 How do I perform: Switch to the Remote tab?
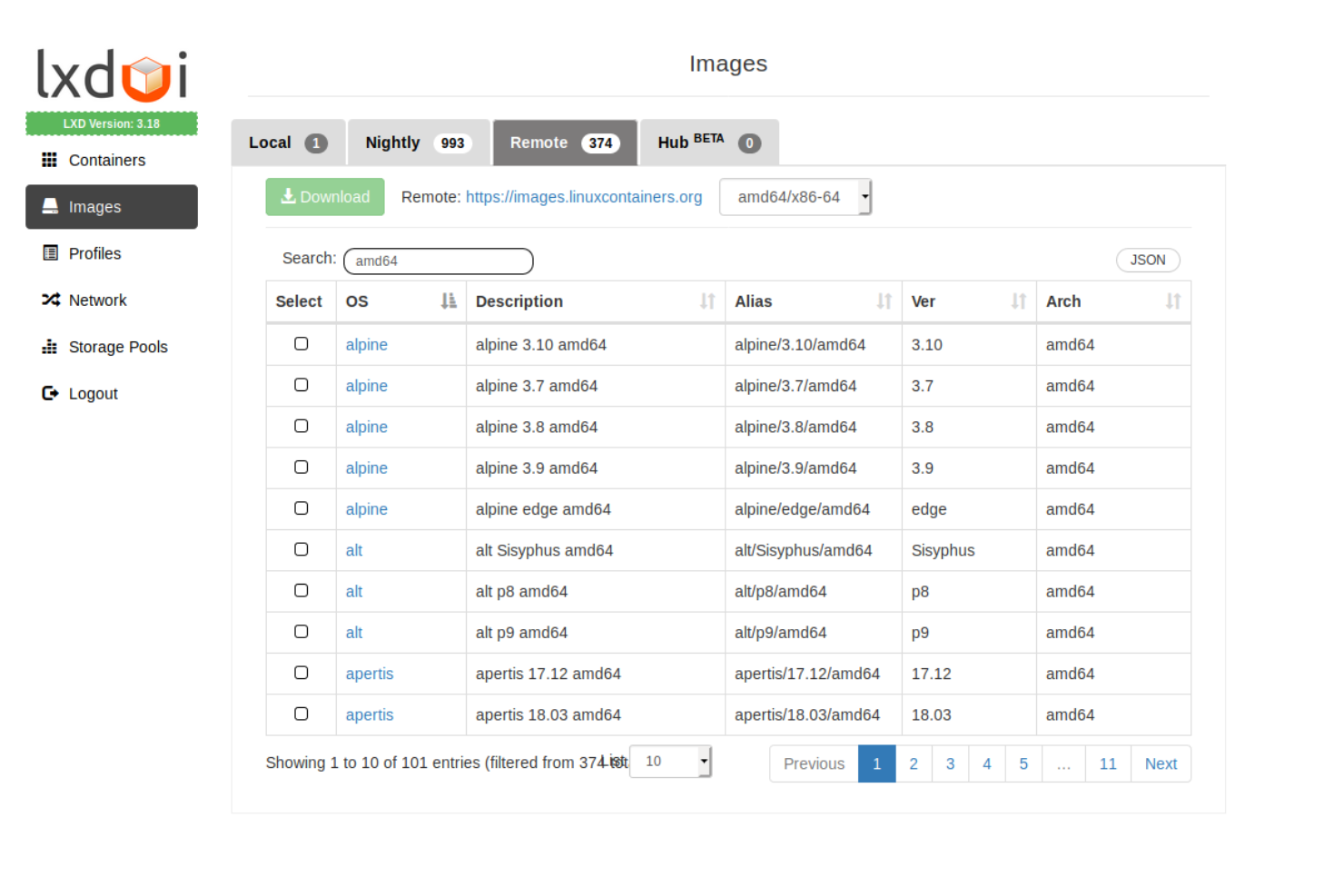click(565, 143)
